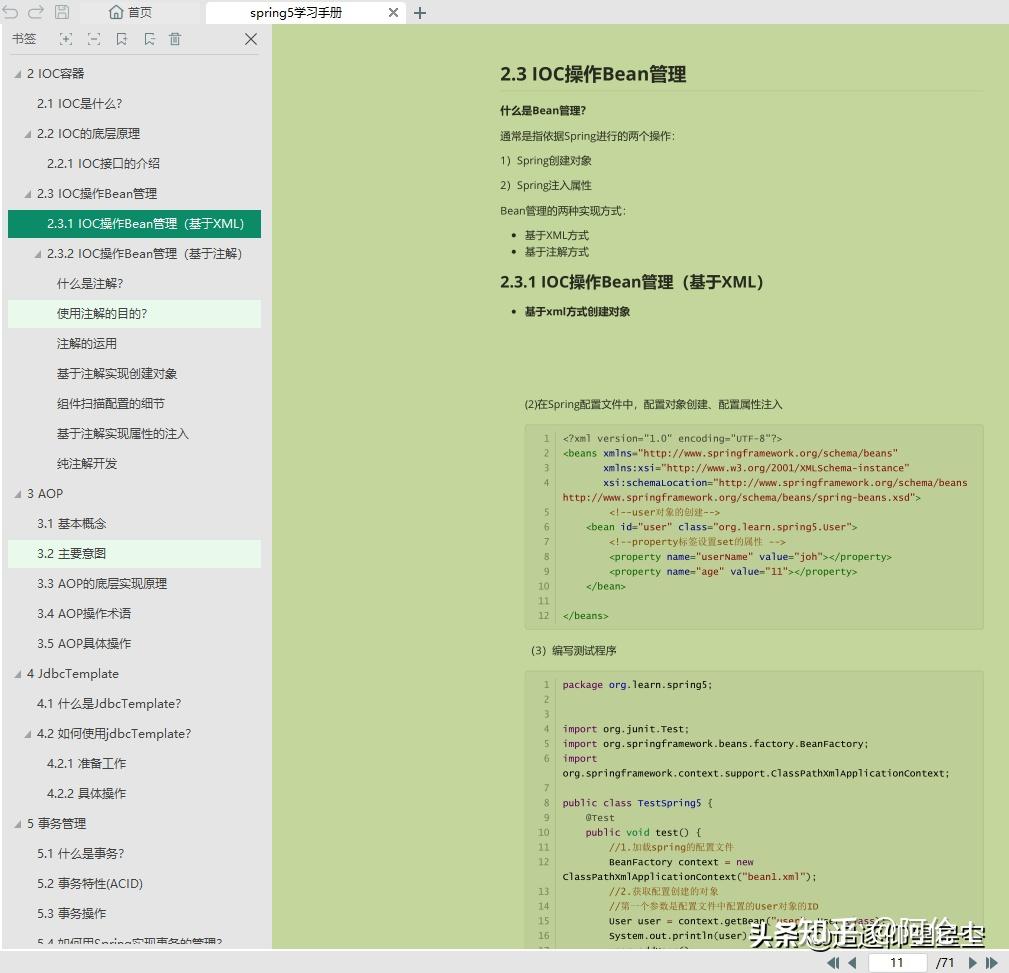The width and height of the screenshot is (1009, 973).
Task: Collapse the 3 AOP tree node
Action: point(16,493)
